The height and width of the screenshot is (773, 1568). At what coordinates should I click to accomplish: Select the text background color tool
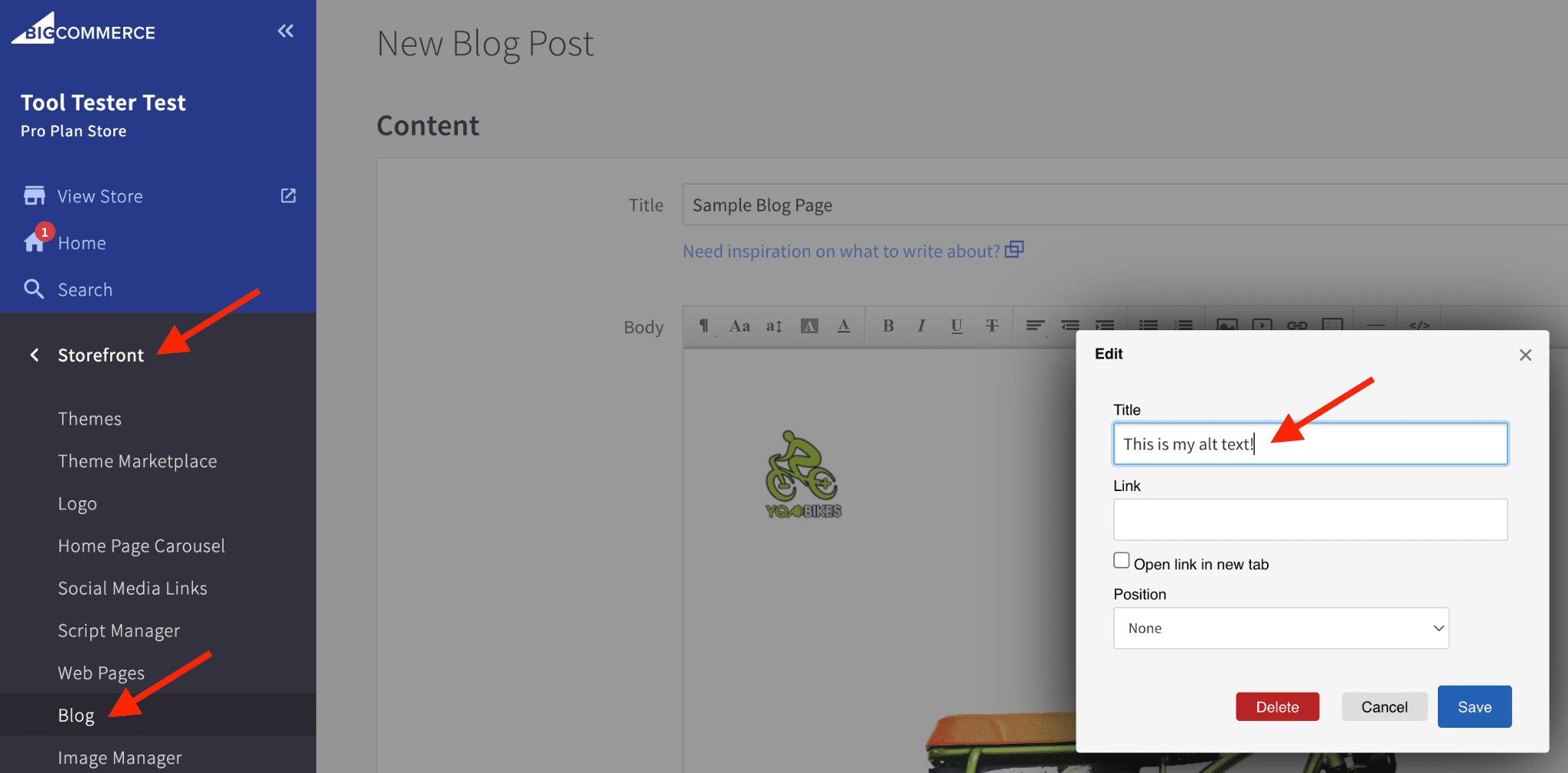(809, 326)
